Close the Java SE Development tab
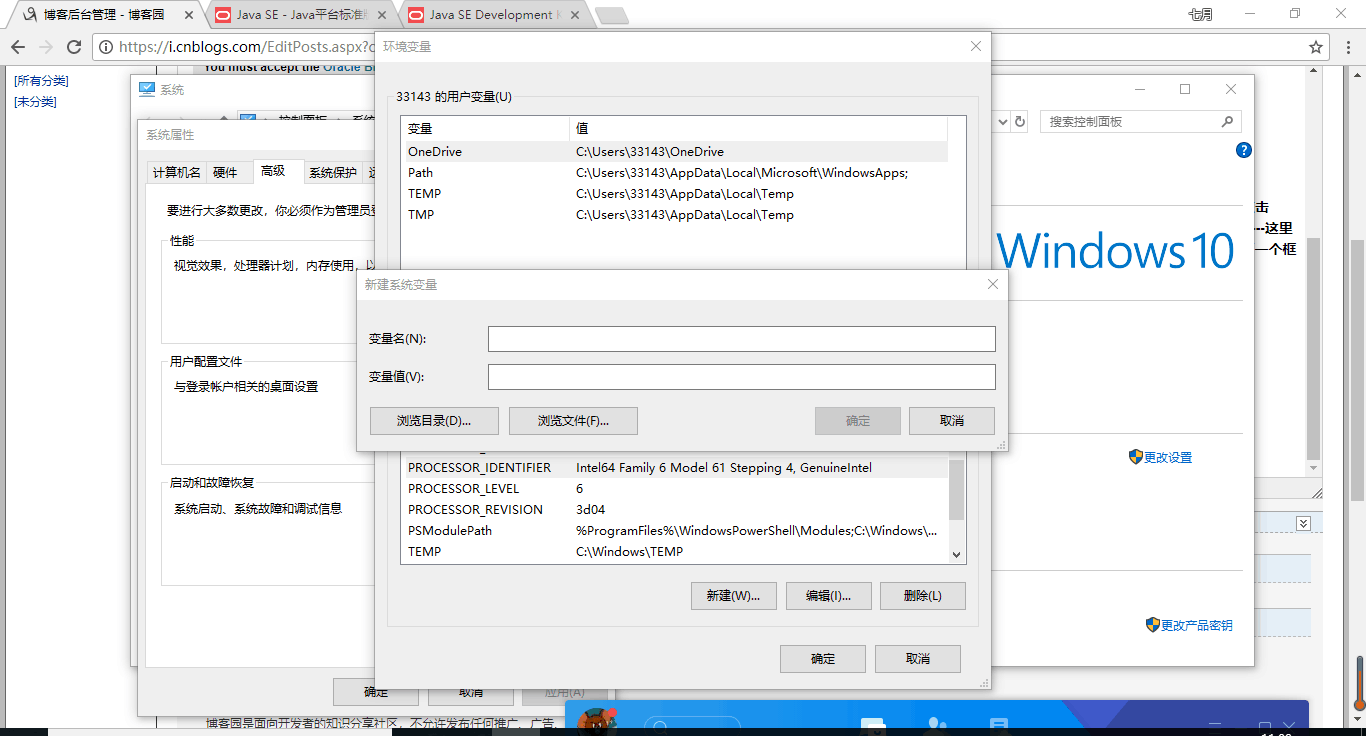The height and width of the screenshot is (736, 1366). (573, 15)
